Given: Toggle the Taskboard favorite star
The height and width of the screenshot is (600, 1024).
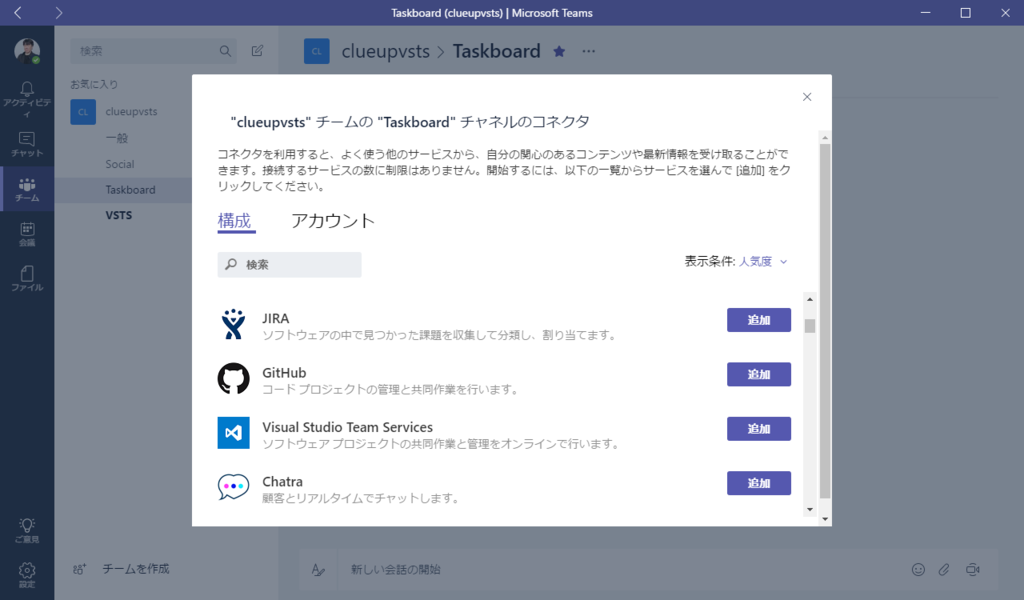Looking at the screenshot, I should pyautogui.click(x=559, y=52).
